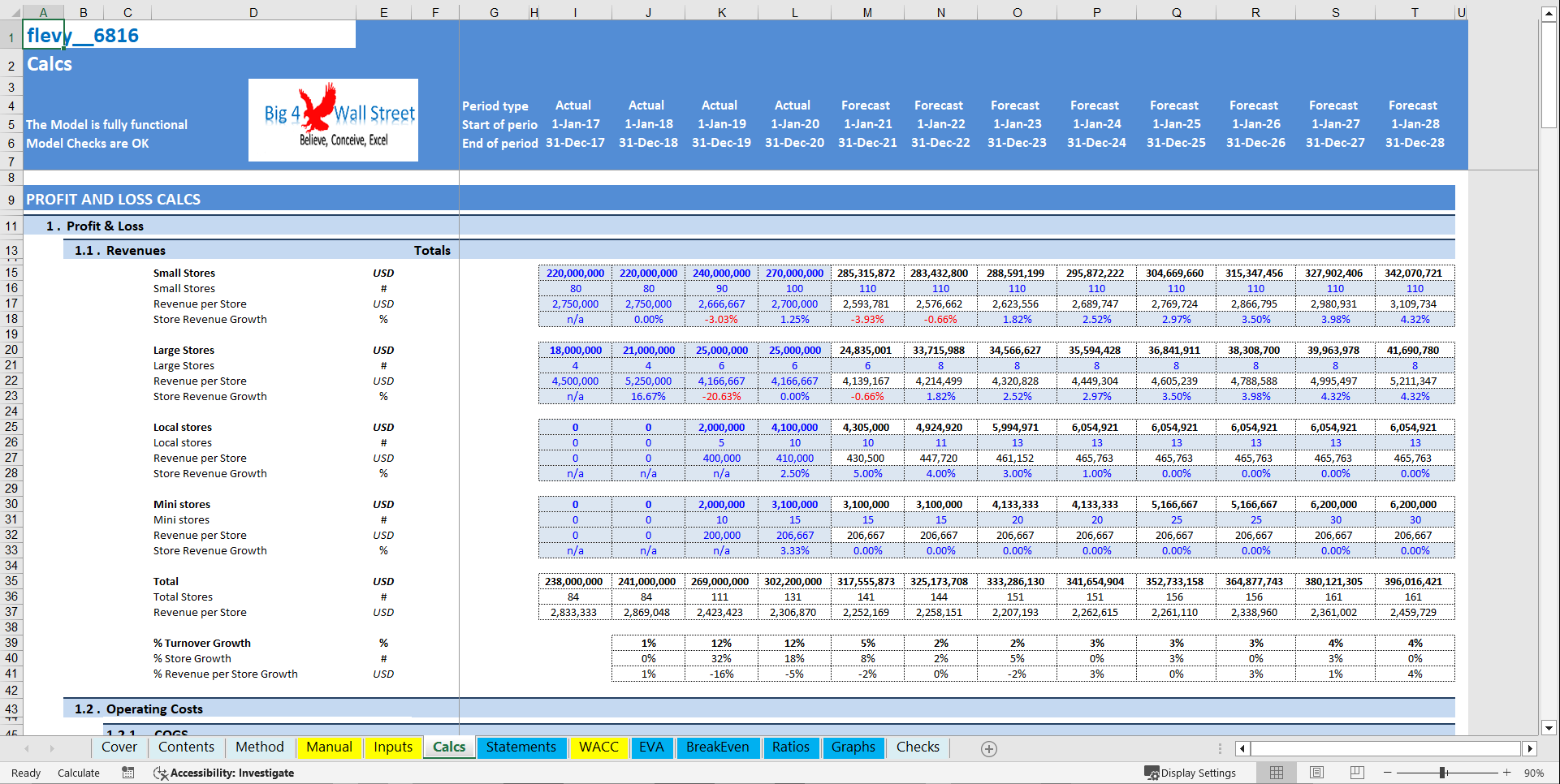Select the Graphs sheet tab

pyautogui.click(x=853, y=747)
